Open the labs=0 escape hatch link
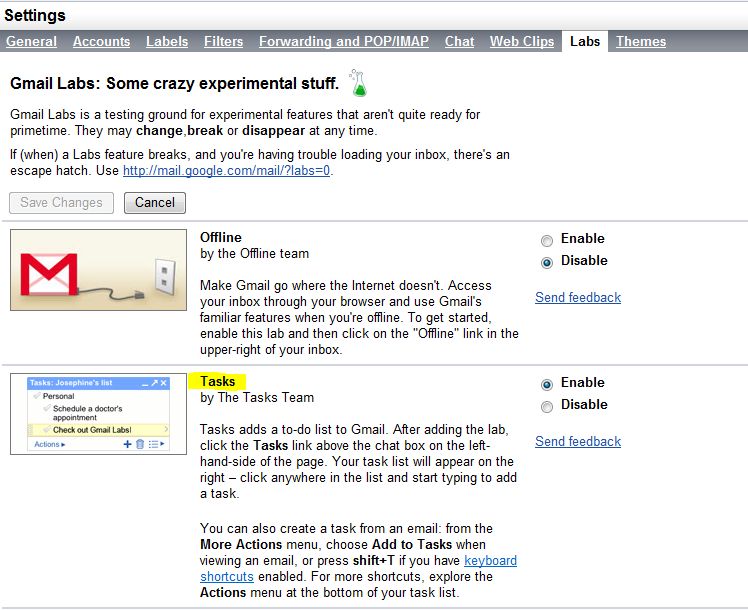 (x=227, y=170)
